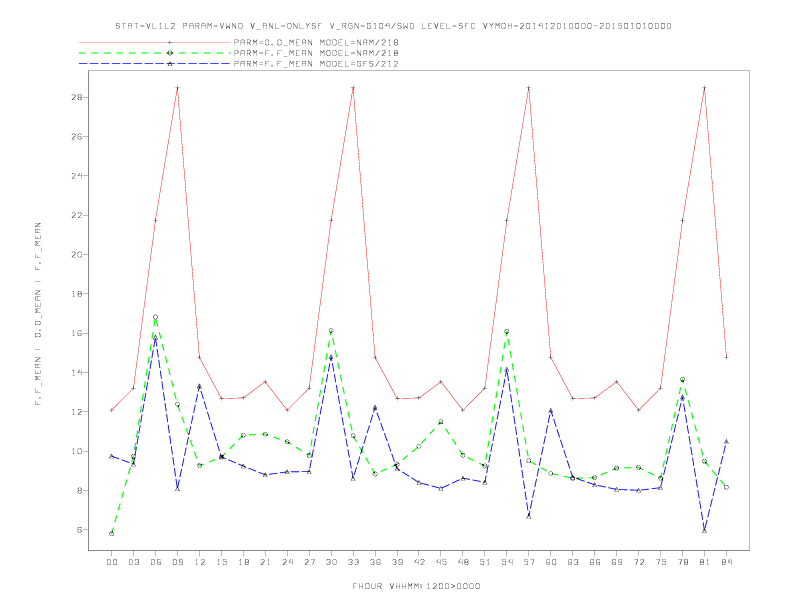This screenshot has height=612, width=792.
Task: Click x-axis forecast hour label 36
Action: tap(375, 562)
